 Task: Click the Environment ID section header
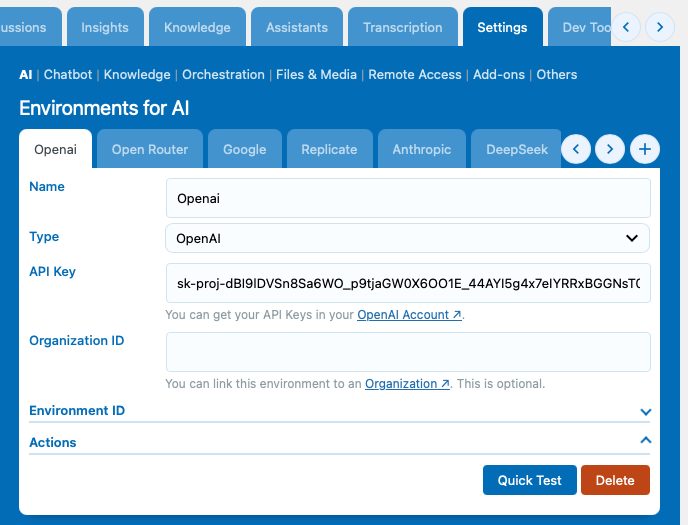[339, 411]
